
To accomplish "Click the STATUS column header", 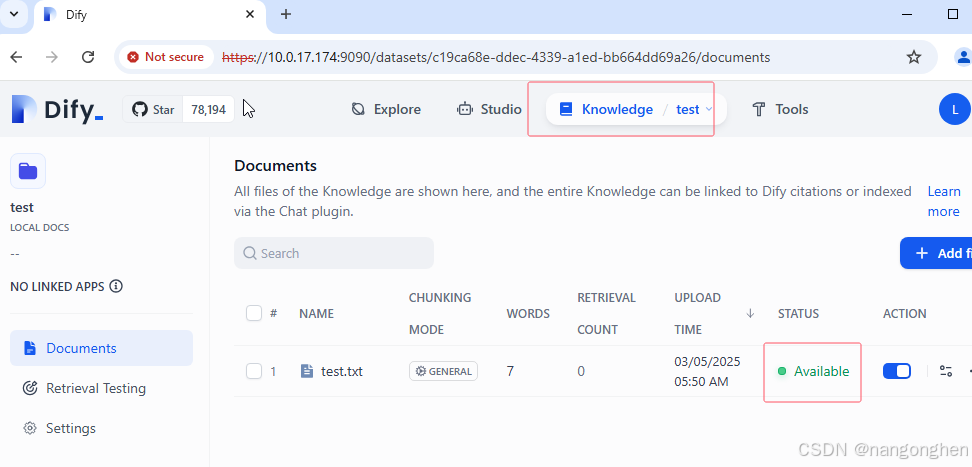I will coord(798,314).
